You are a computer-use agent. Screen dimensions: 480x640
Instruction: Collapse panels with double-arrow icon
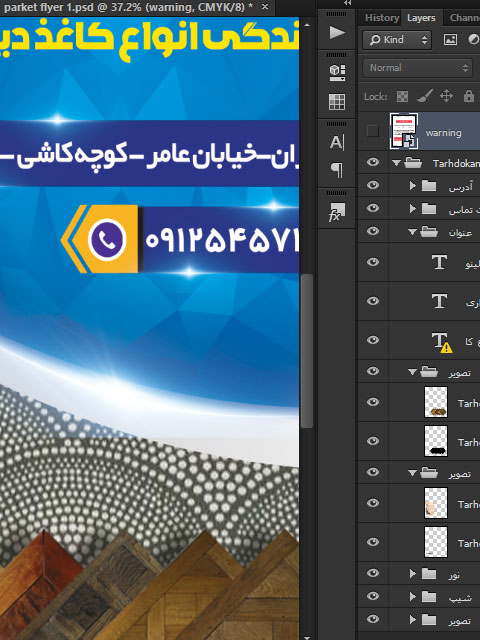pyautogui.click(x=347, y=3)
